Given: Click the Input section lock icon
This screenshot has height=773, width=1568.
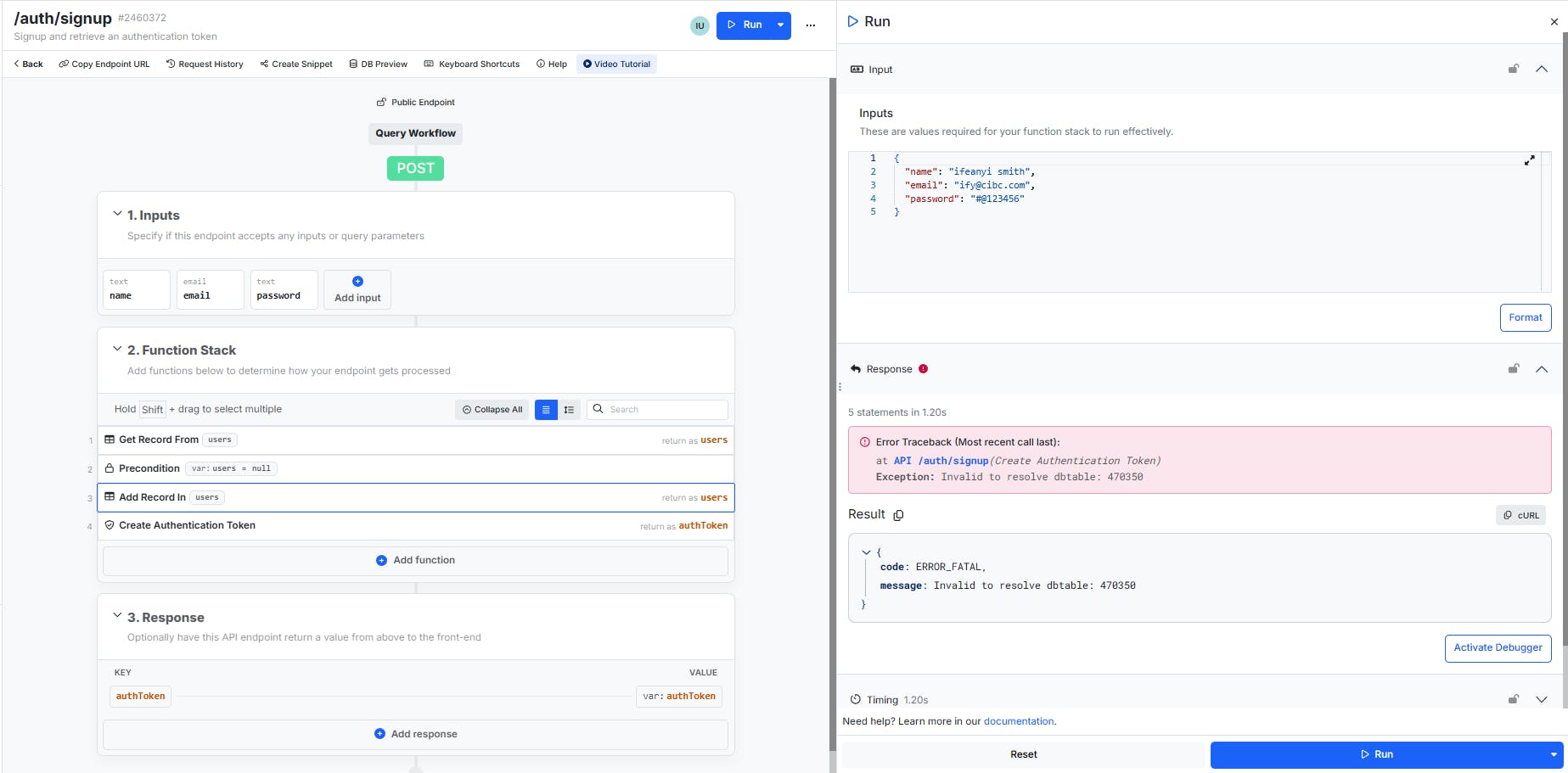Looking at the screenshot, I should tap(1513, 69).
